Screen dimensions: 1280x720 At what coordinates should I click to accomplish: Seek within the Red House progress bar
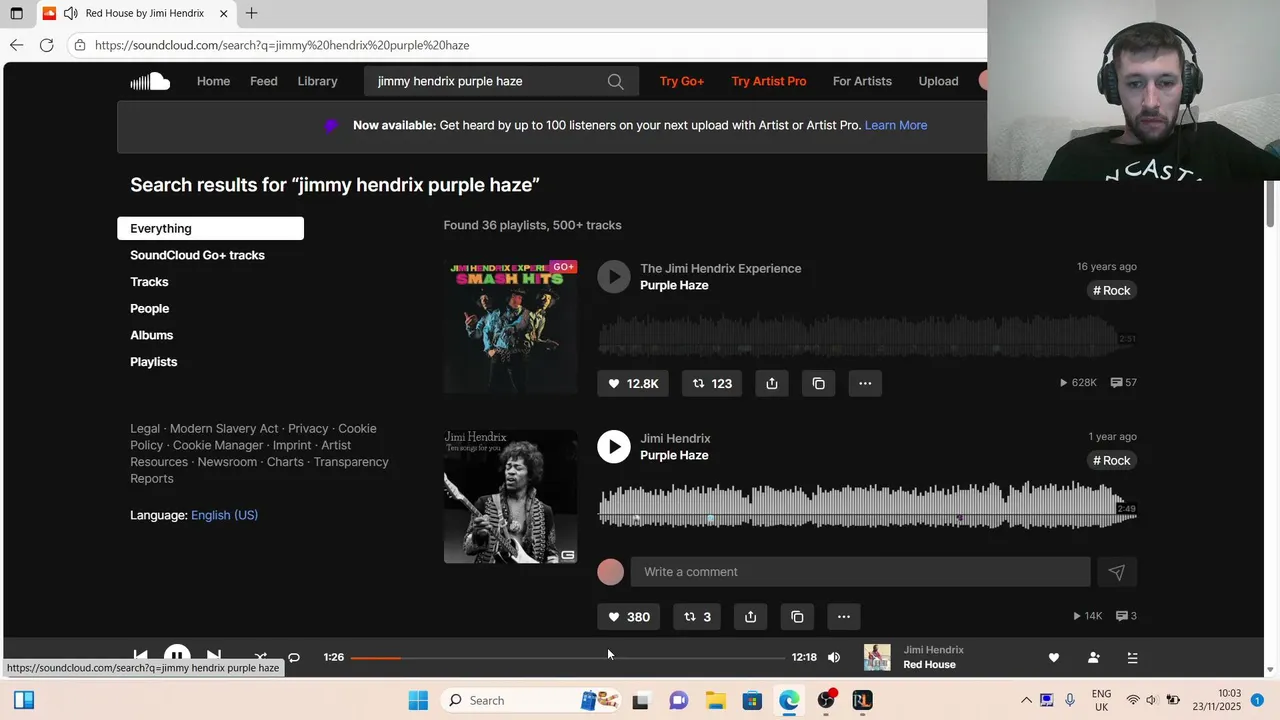(x=568, y=657)
